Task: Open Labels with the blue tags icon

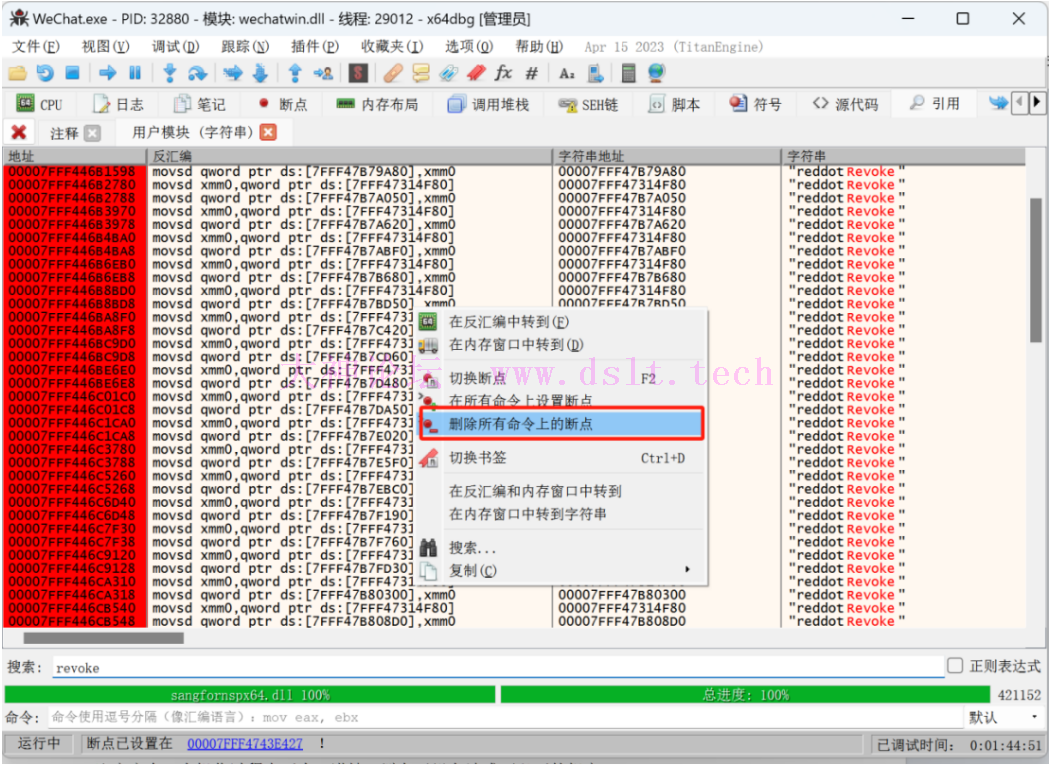Action: [x=449, y=73]
